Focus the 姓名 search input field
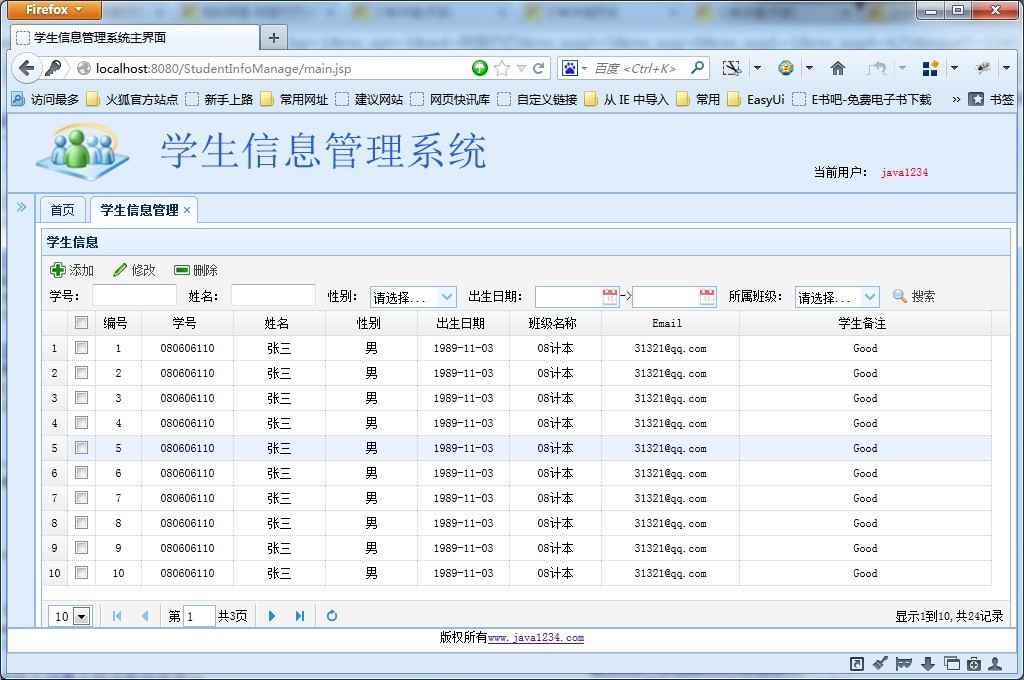The width and height of the screenshot is (1024, 680). point(273,296)
